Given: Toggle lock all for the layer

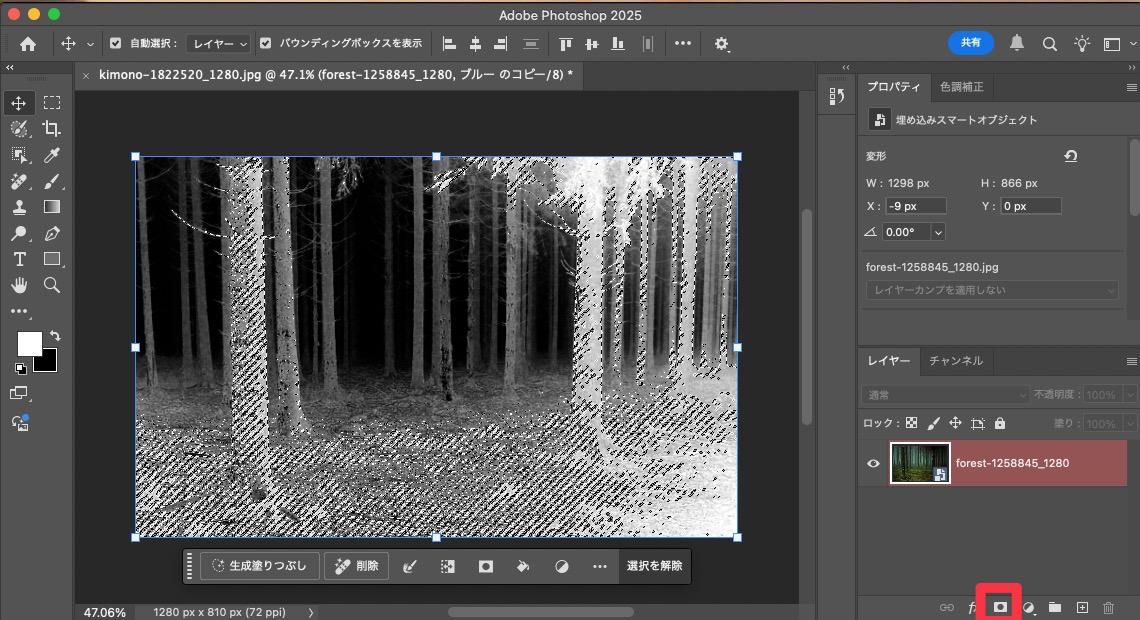Looking at the screenshot, I should pyautogui.click(x=1000, y=423).
